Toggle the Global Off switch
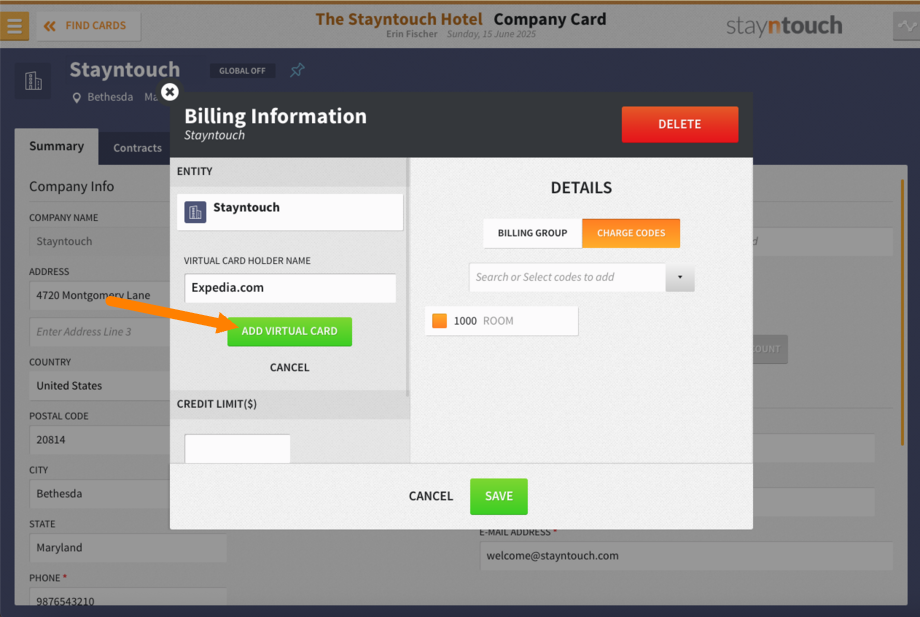Image resolution: width=920 pixels, height=617 pixels. click(242, 71)
